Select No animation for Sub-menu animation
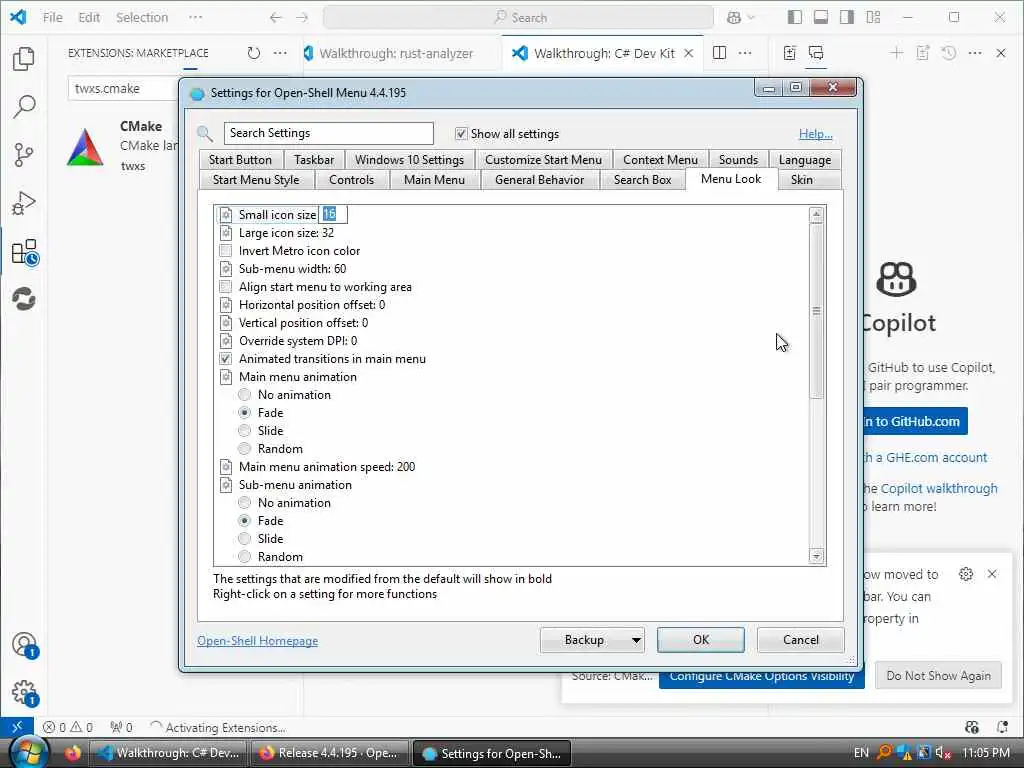This screenshot has height=768, width=1024. pyautogui.click(x=244, y=503)
